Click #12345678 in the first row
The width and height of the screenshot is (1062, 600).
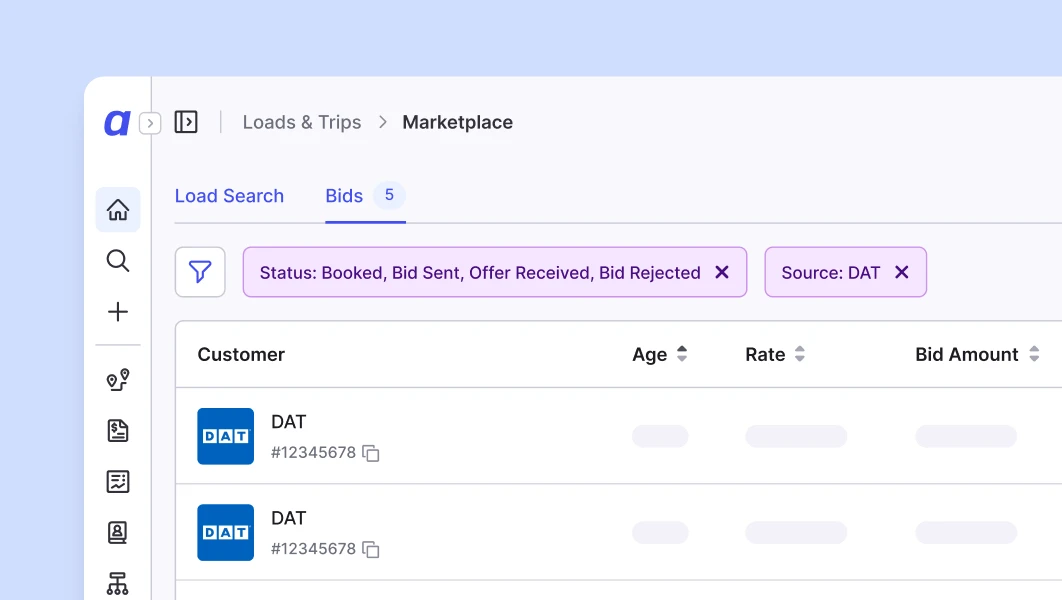pos(313,452)
